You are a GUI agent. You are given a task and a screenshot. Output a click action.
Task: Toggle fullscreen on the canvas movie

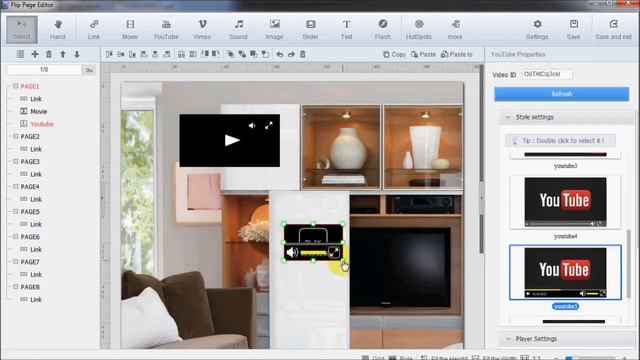pos(269,126)
